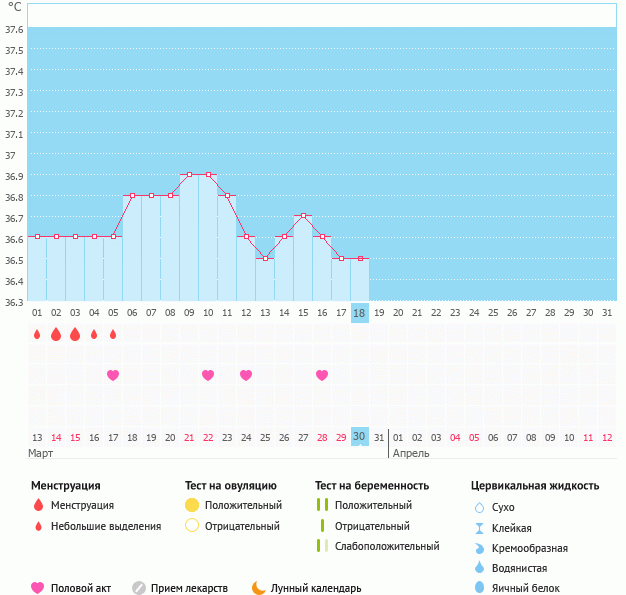Click the pink heart under cycle day 16

click(x=322, y=375)
